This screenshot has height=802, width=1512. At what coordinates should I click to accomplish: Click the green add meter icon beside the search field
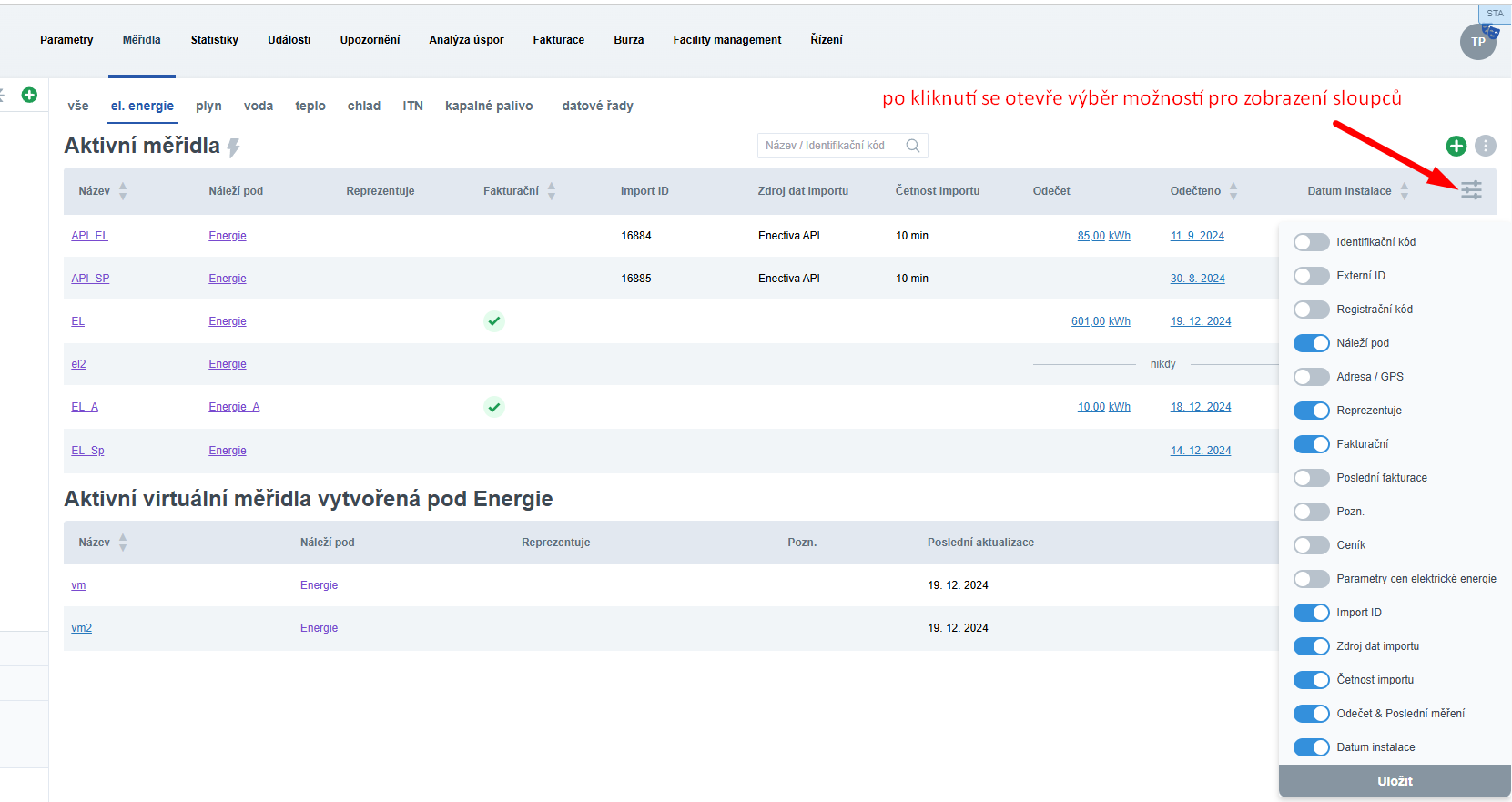[1456, 146]
